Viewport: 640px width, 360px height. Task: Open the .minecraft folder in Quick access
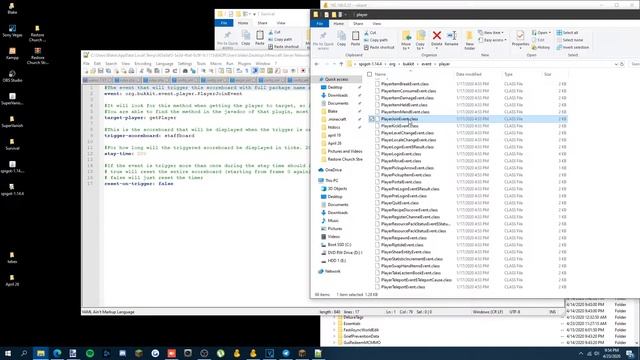tap(337, 119)
